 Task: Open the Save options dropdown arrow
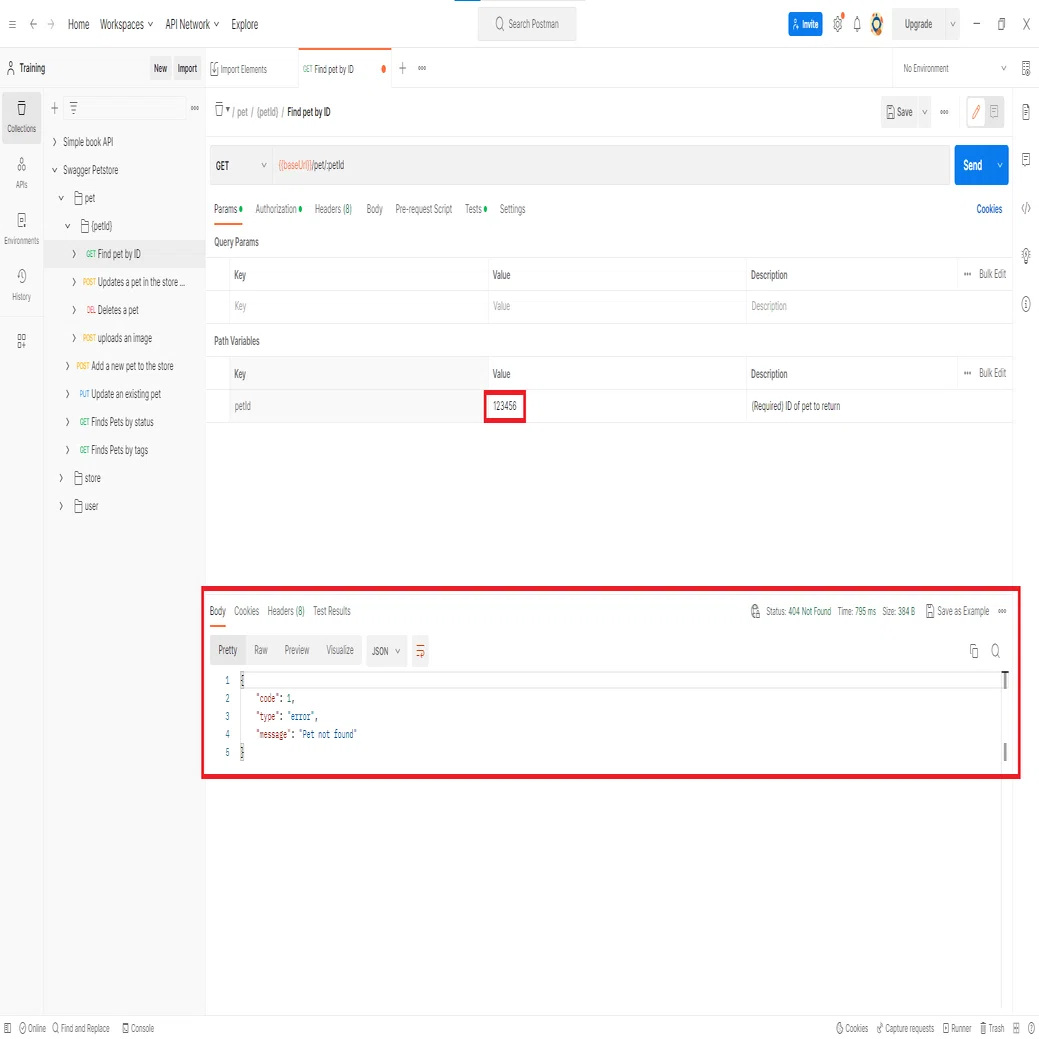[924, 112]
